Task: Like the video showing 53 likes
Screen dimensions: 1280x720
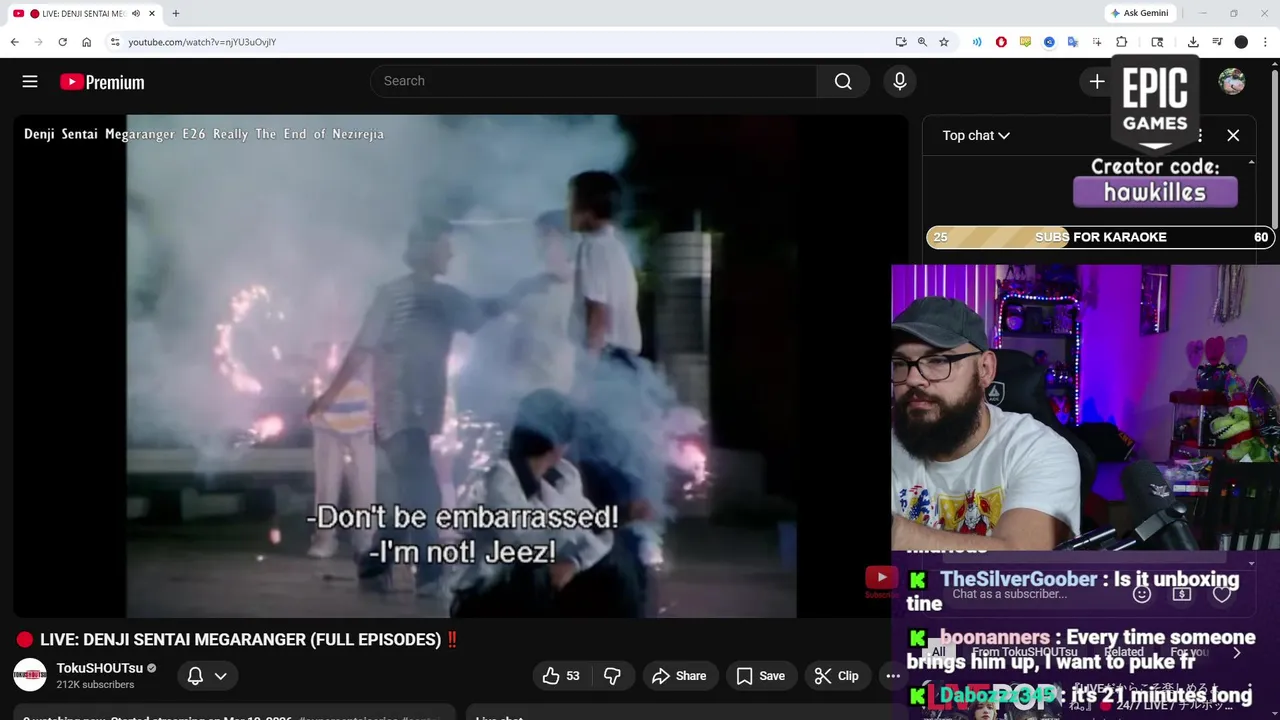Action: click(x=561, y=676)
